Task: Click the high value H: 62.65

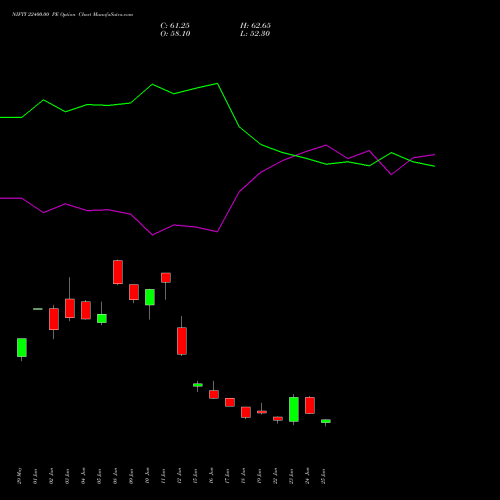Action: 255,26
